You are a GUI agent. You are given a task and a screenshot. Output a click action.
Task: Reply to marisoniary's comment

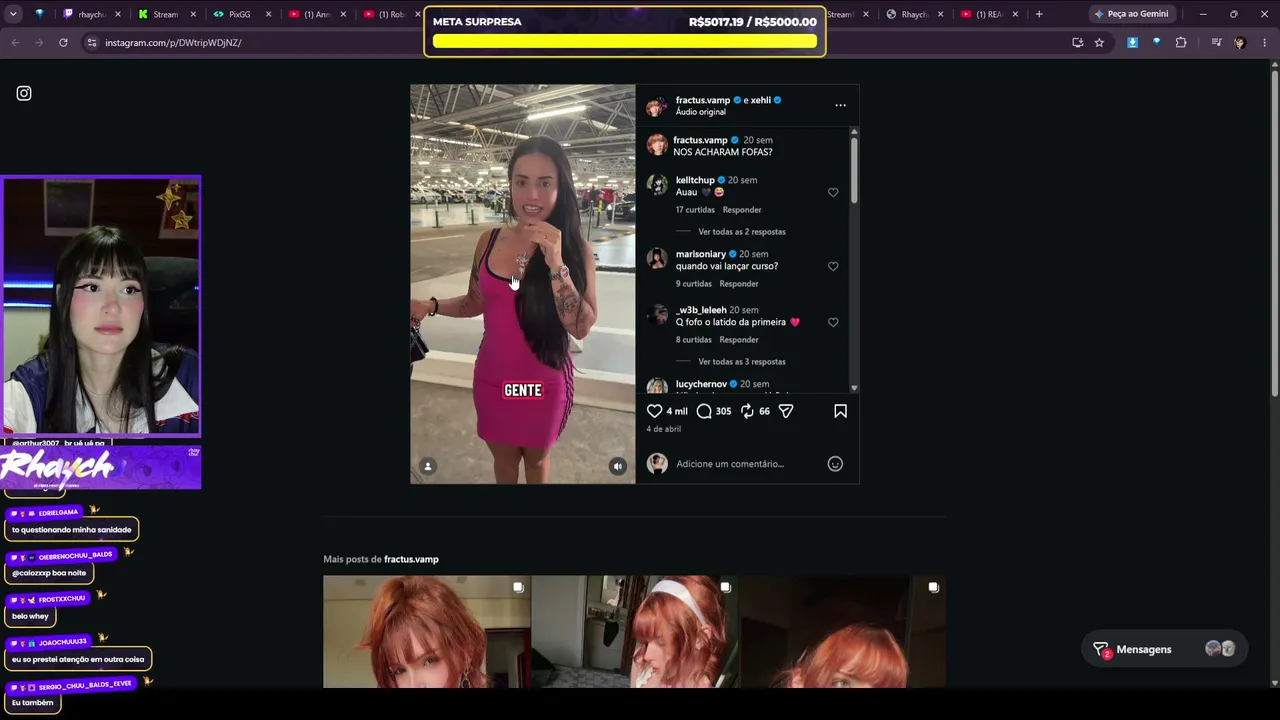(x=739, y=284)
